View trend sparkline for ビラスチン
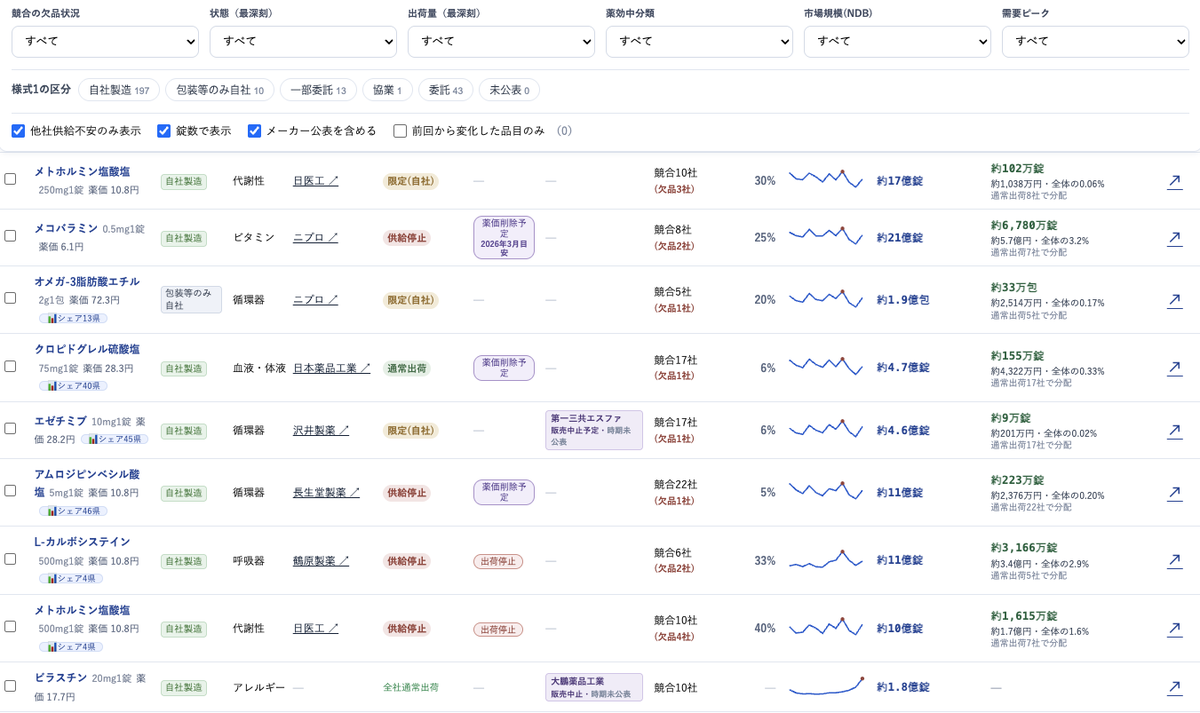Image resolution: width=1200 pixels, height=713 pixels. 825,687
